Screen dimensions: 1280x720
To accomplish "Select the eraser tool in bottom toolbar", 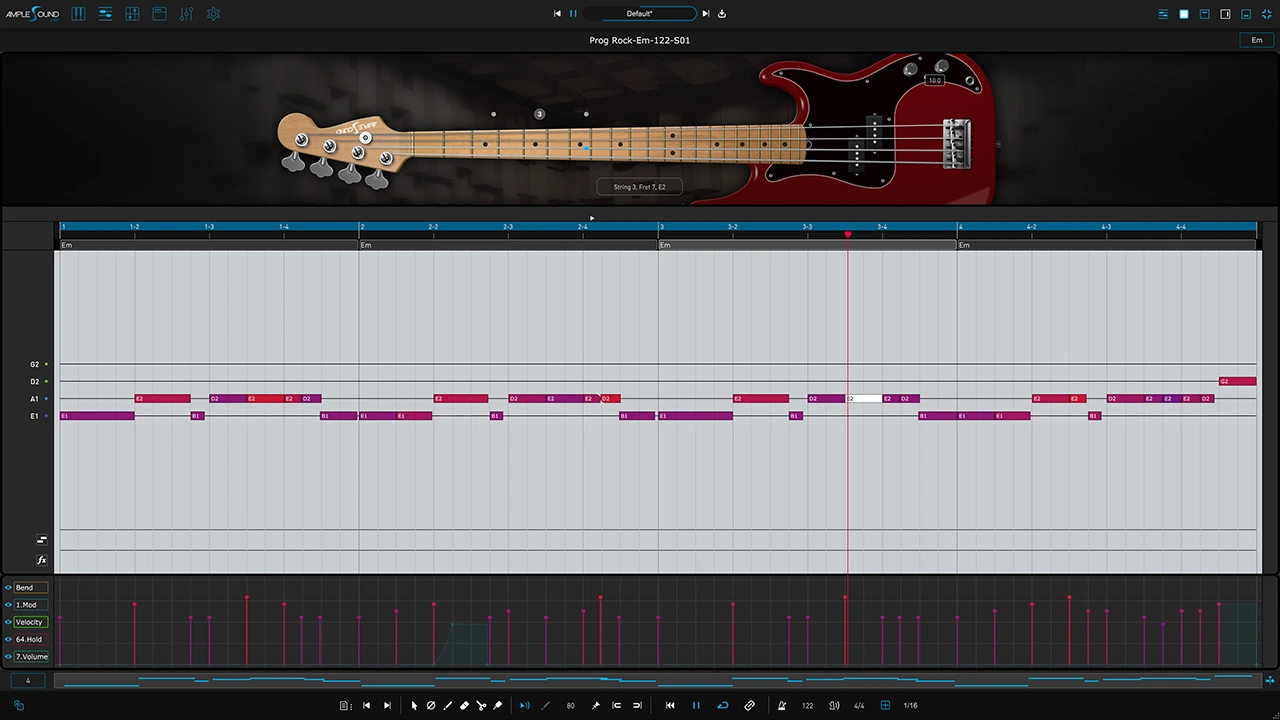I will (464, 705).
